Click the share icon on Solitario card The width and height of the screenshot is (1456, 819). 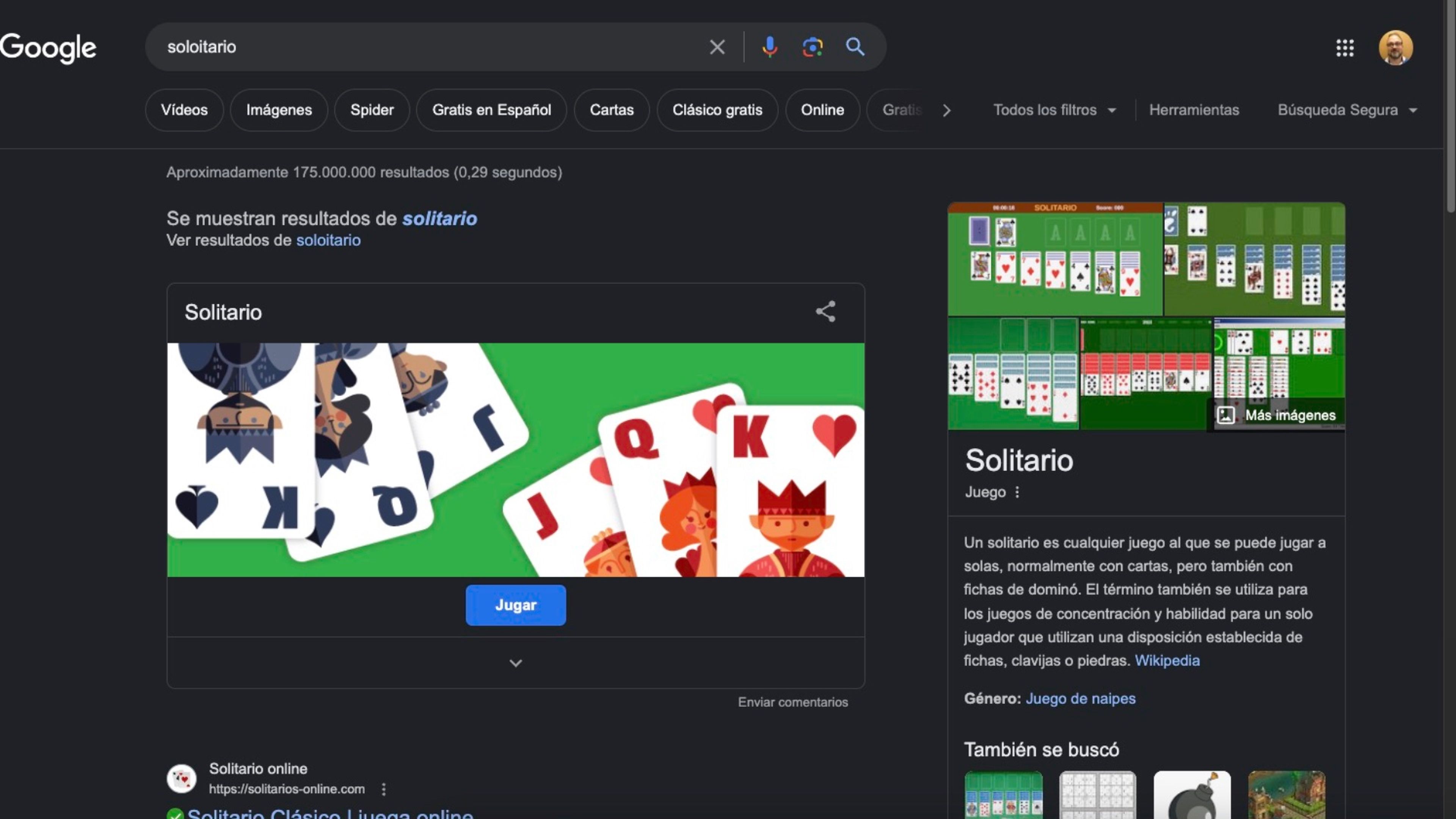tap(826, 311)
